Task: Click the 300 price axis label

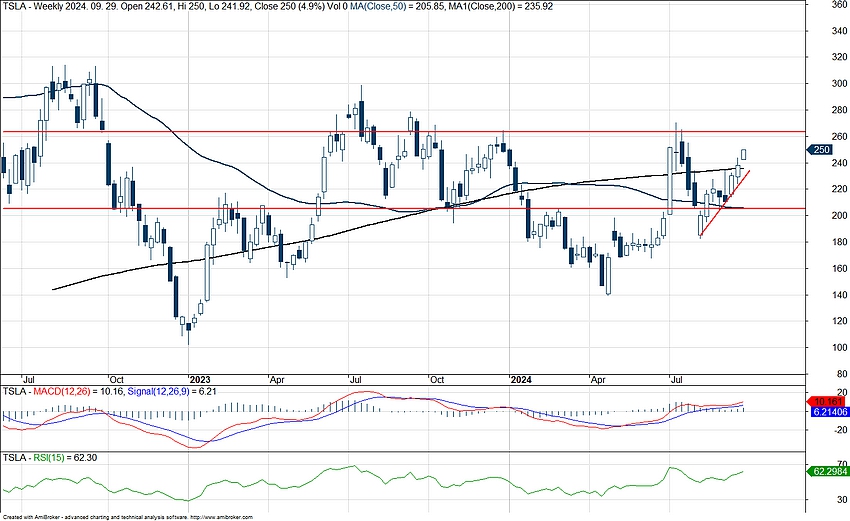Action: (839, 83)
